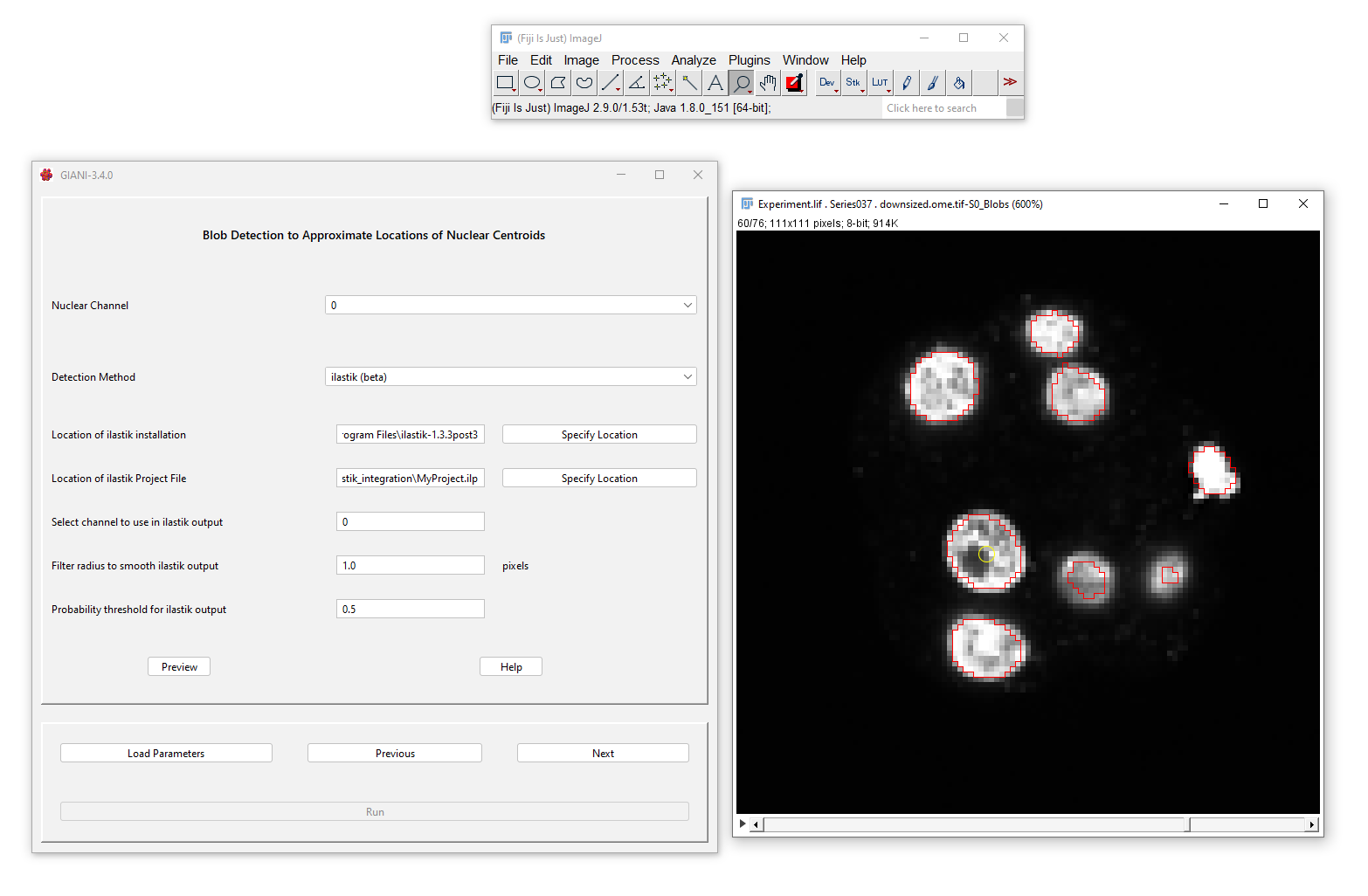Screen dimensions: 1368x896
Task: Click Load Parameters button
Action: [x=166, y=753]
